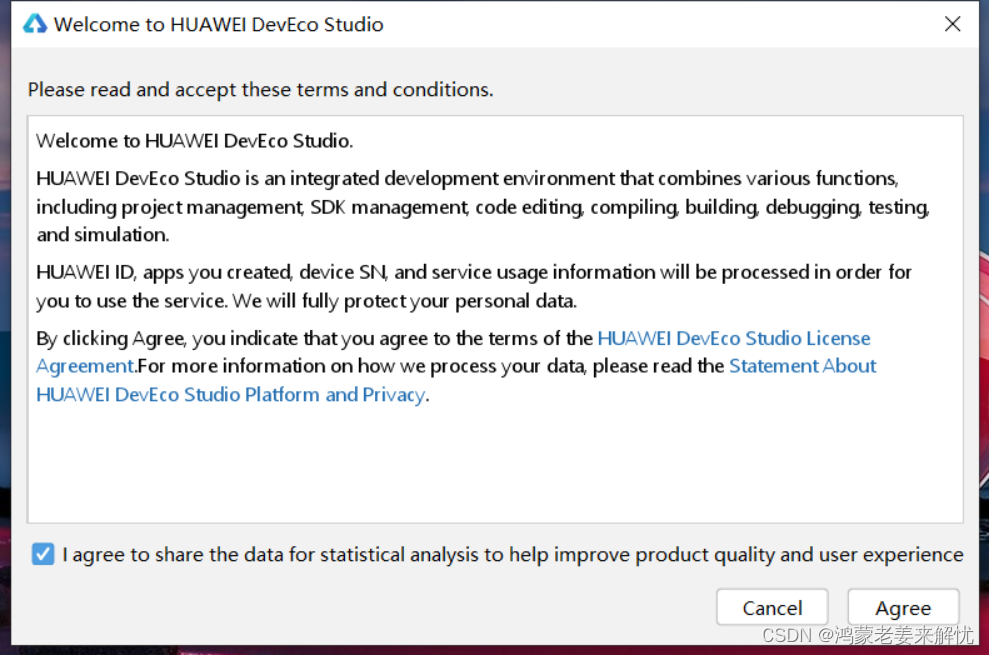The height and width of the screenshot is (655, 989).
Task: Click the Cancel button
Action: 772,608
